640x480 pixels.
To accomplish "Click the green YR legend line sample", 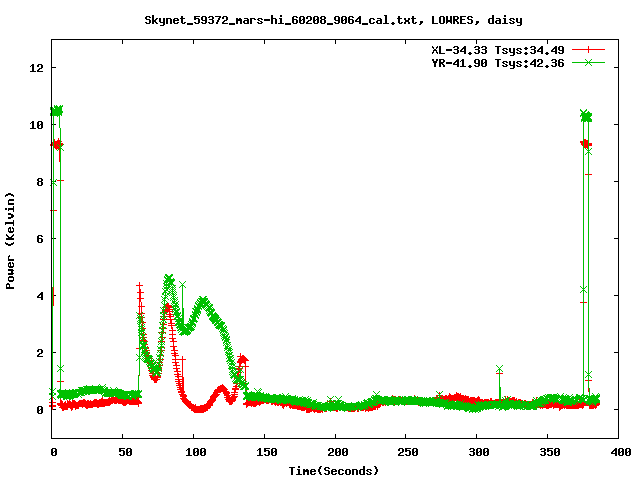I will (588, 62).
